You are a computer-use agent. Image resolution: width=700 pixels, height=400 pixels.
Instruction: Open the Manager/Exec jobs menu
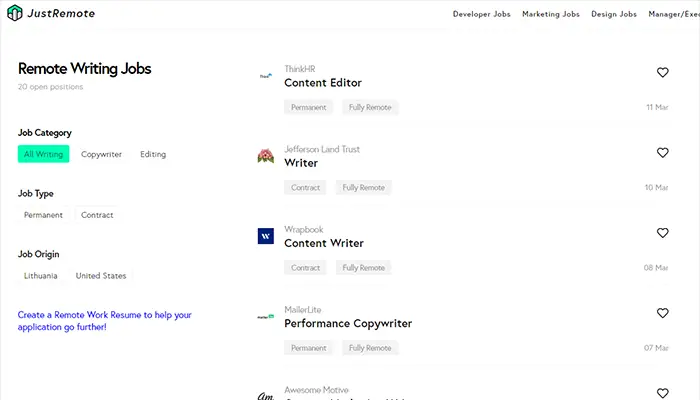pyautogui.click(x=674, y=14)
